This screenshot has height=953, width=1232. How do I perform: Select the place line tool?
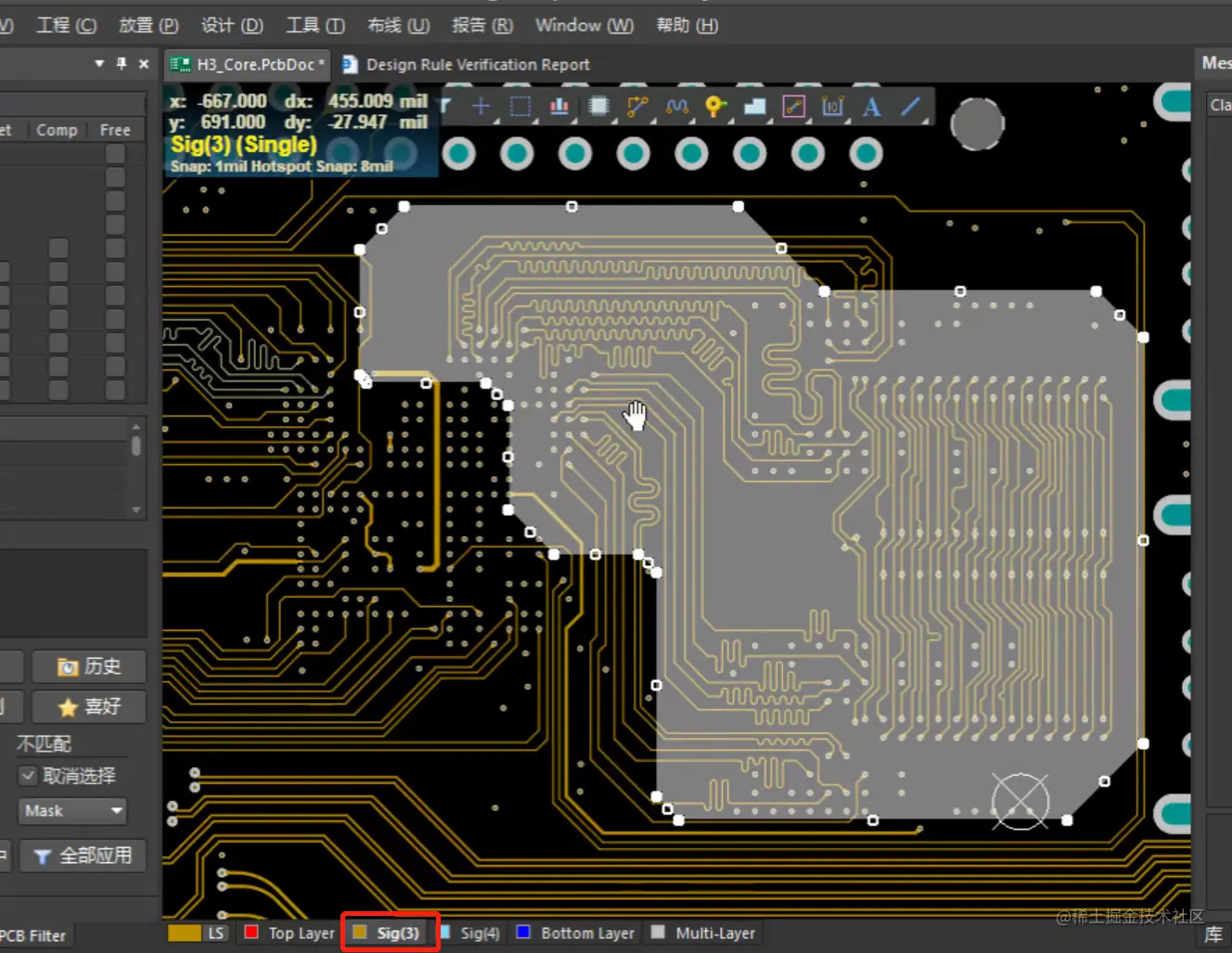pyautogui.click(x=910, y=107)
